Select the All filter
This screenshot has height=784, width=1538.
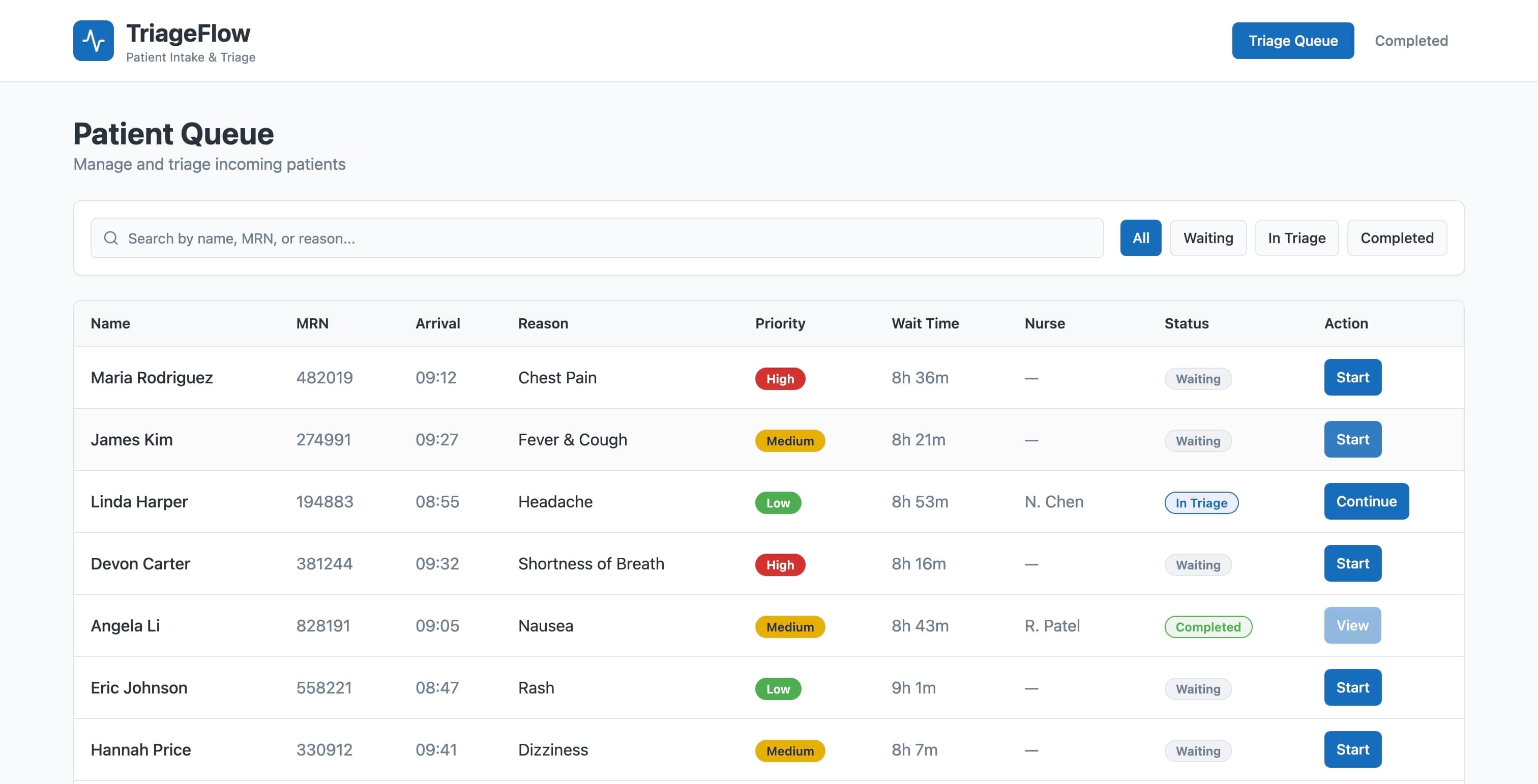pos(1140,238)
